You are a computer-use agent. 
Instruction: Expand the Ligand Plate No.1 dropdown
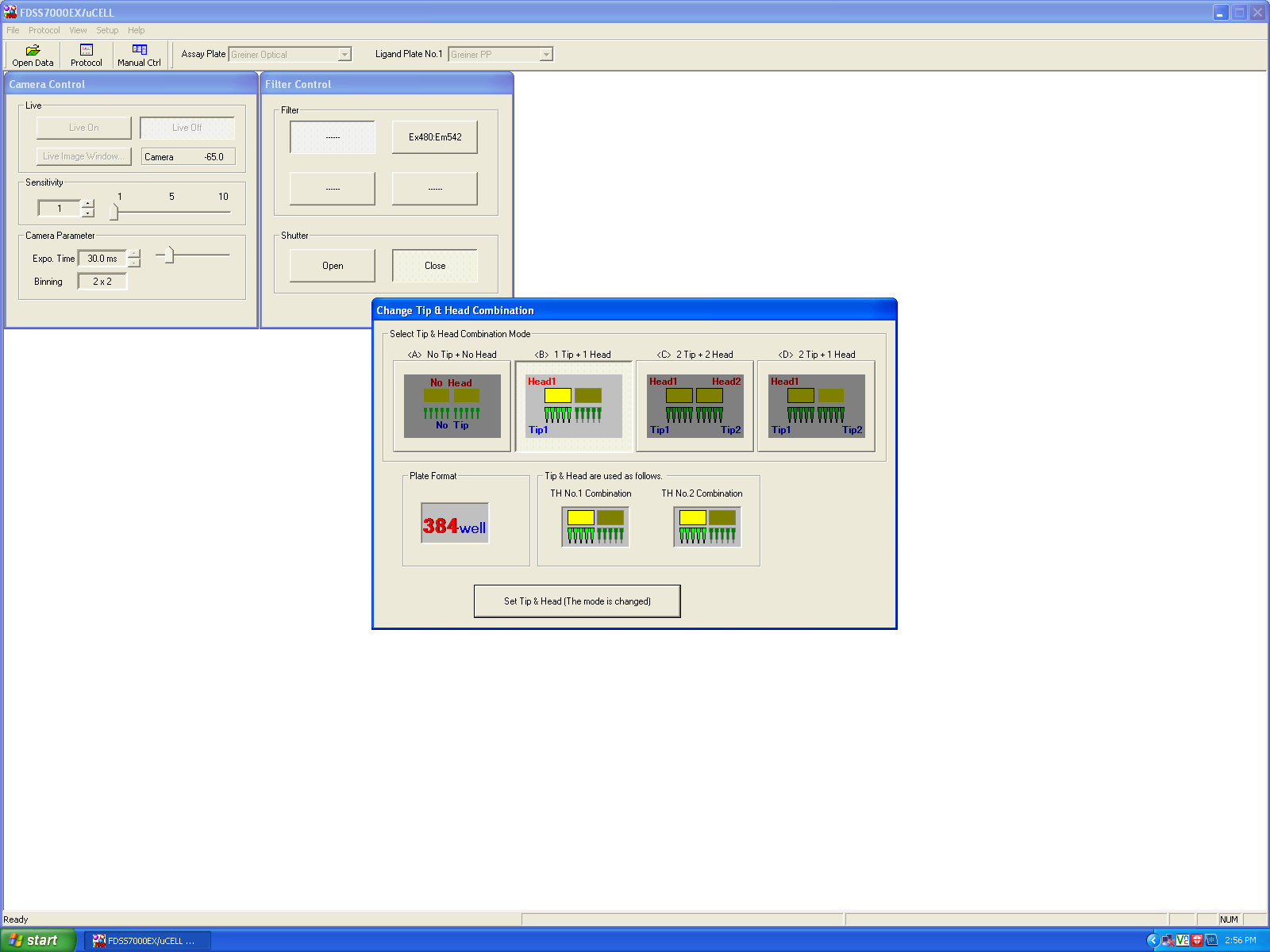[546, 55]
